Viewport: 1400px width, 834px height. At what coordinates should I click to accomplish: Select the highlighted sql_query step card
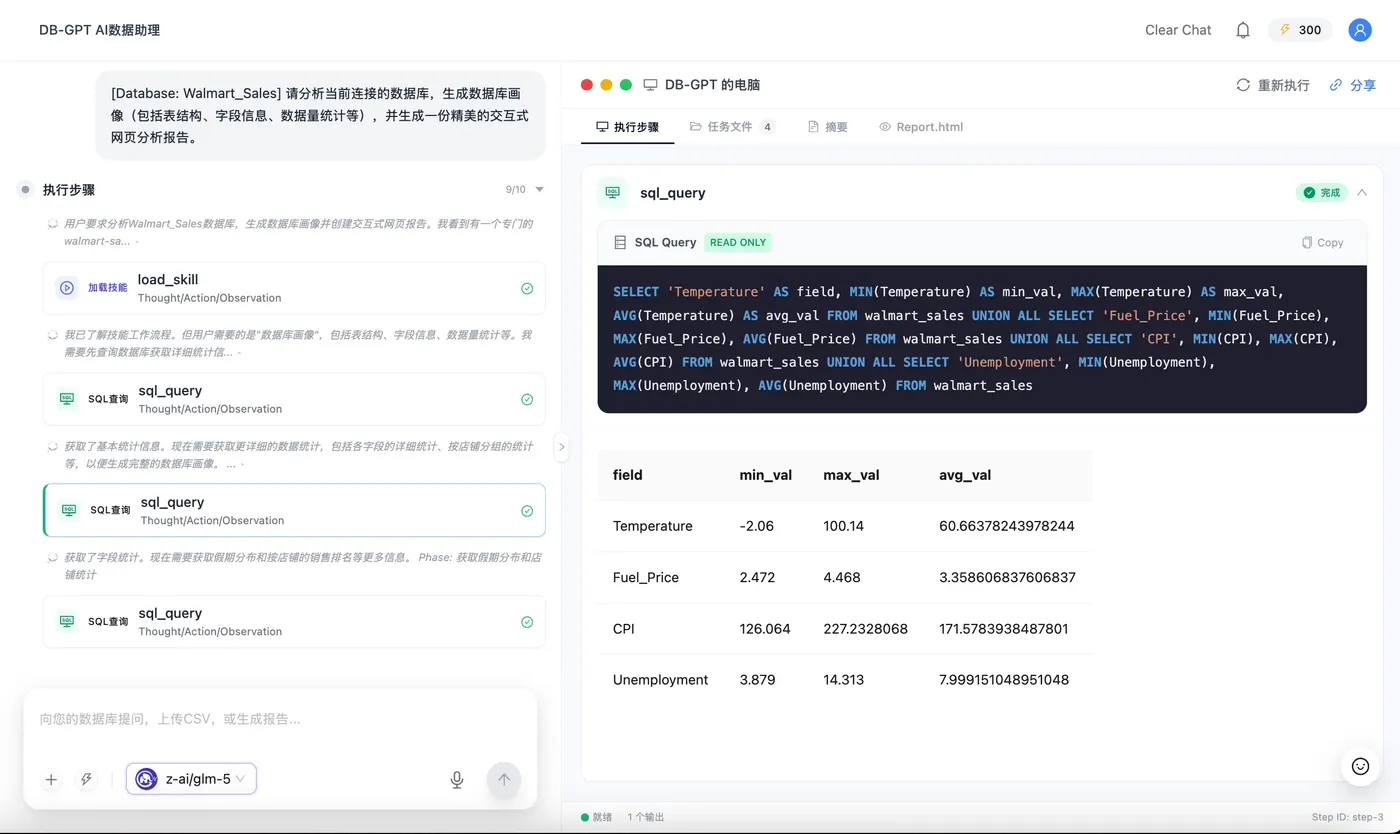(294, 510)
